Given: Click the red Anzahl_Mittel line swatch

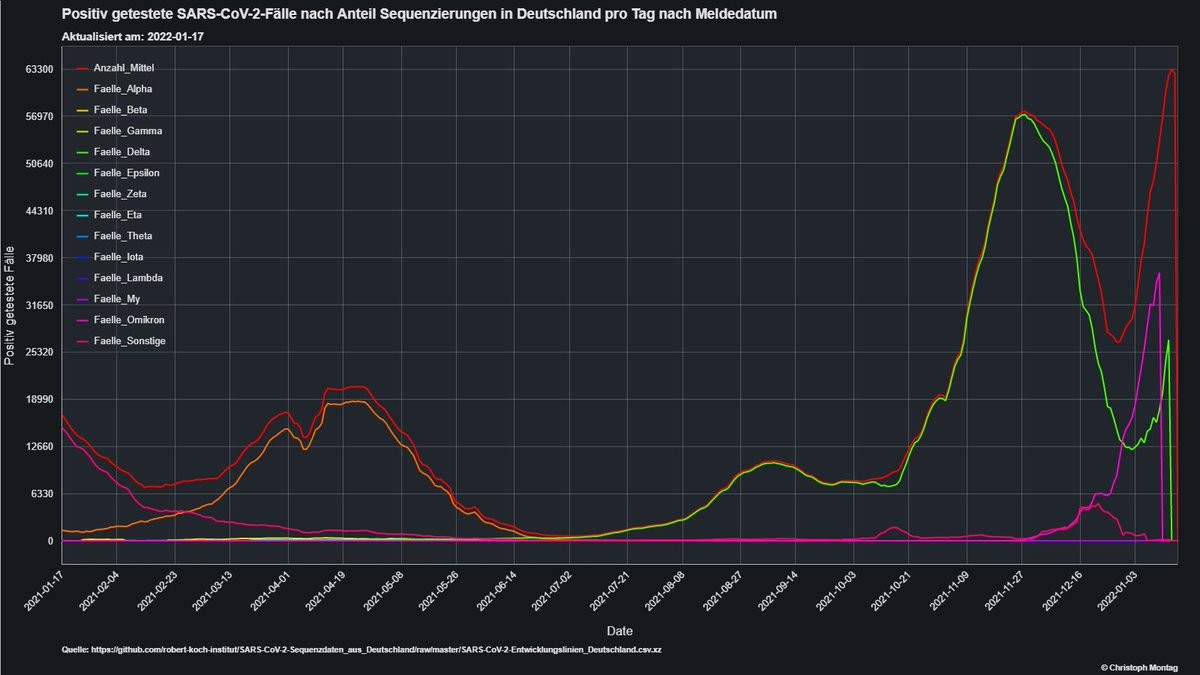Looking at the screenshot, I should (x=83, y=68).
